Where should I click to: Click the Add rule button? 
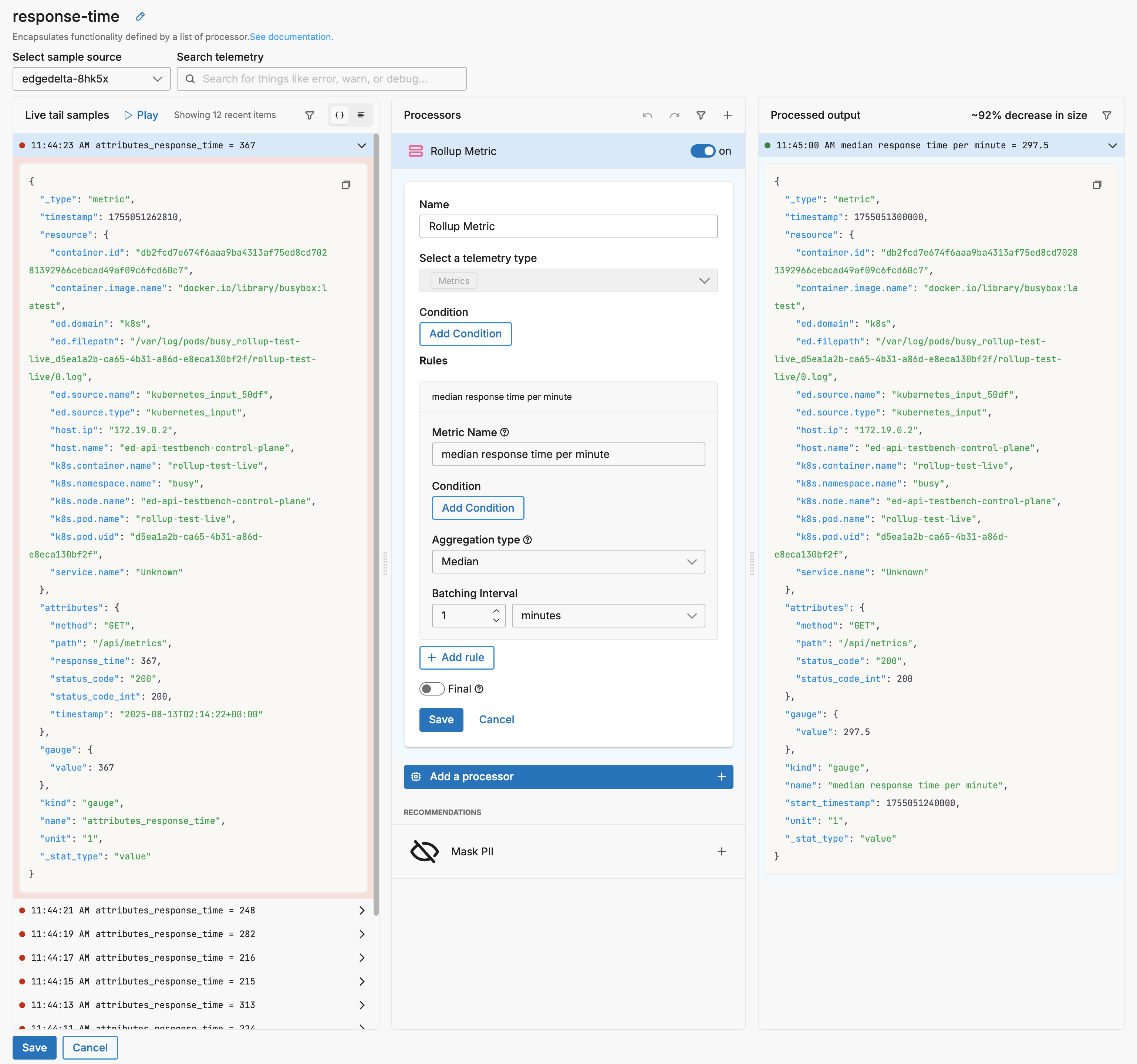click(x=456, y=658)
